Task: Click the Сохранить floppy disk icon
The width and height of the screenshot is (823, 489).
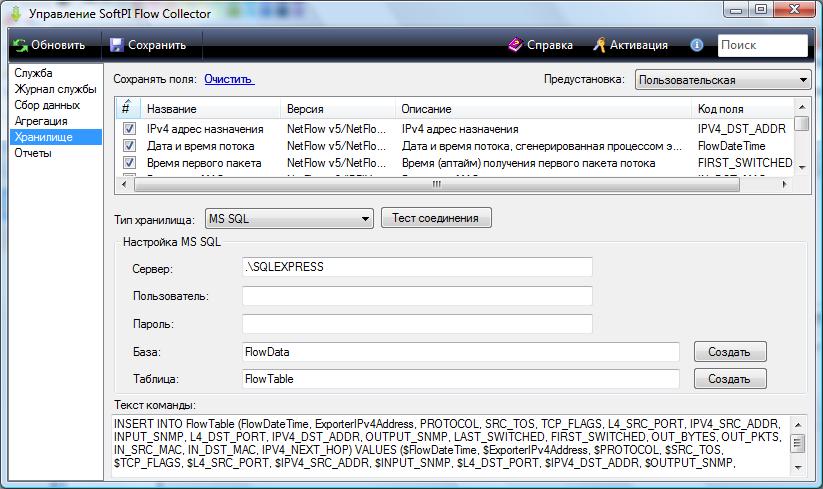Action: coord(117,45)
